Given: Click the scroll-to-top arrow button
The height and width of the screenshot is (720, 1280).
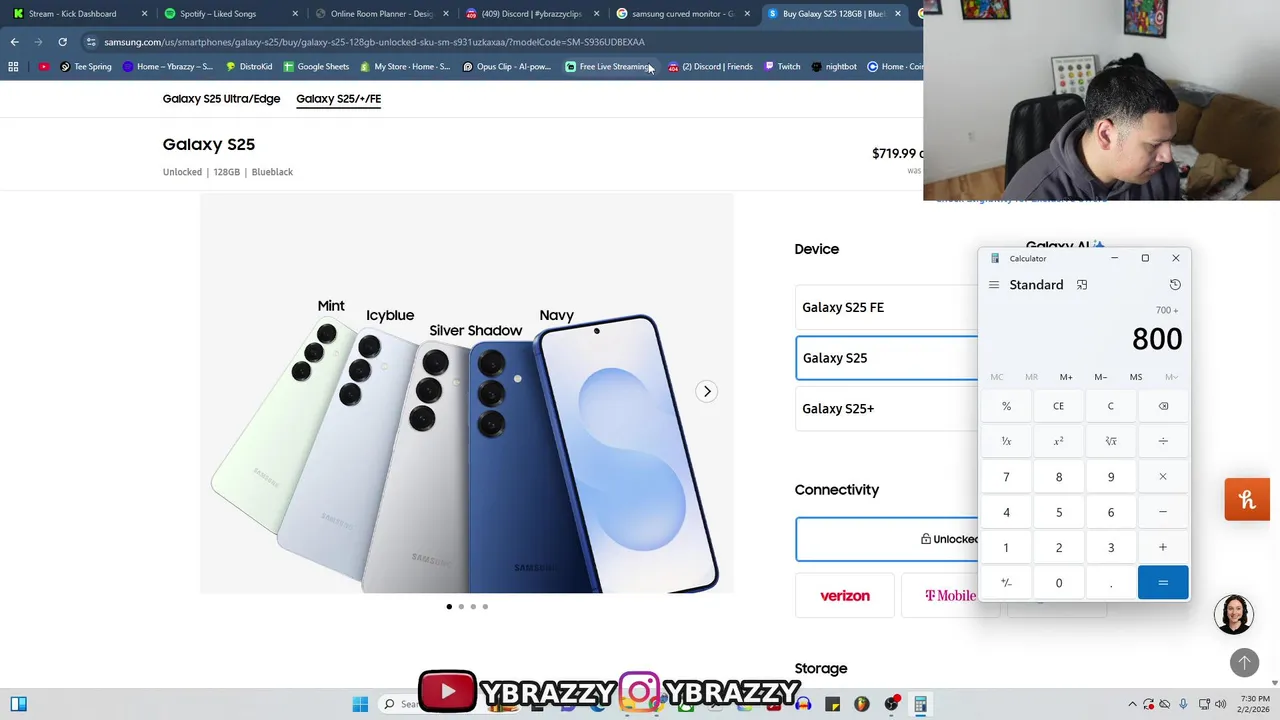Looking at the screenshot, I should (x=1244, y=662).
